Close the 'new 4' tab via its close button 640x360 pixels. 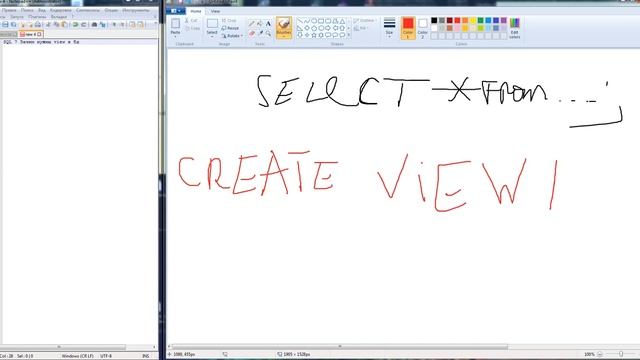(39, 34)
